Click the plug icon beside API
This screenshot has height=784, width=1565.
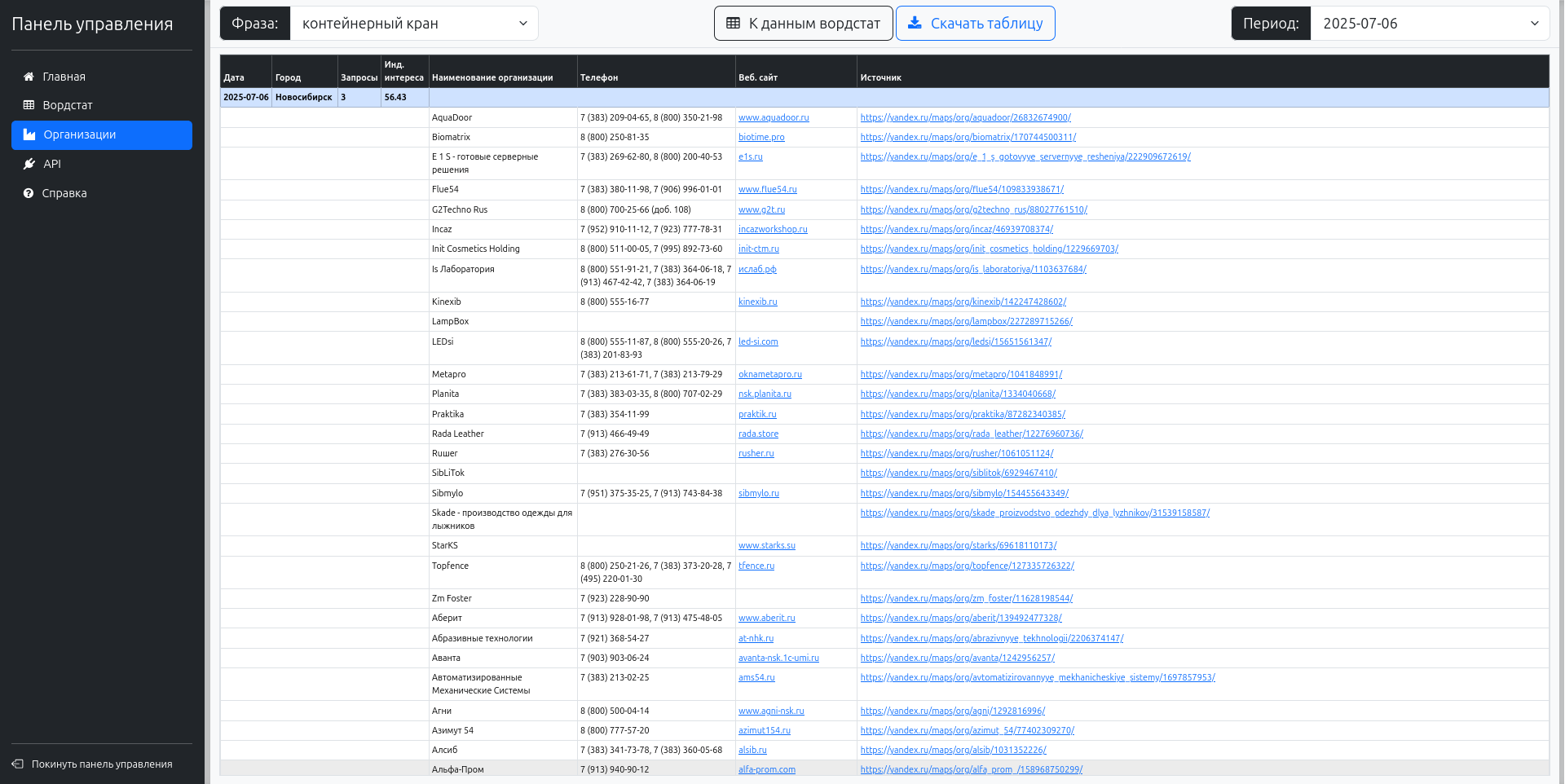click(x=29, y=164)
